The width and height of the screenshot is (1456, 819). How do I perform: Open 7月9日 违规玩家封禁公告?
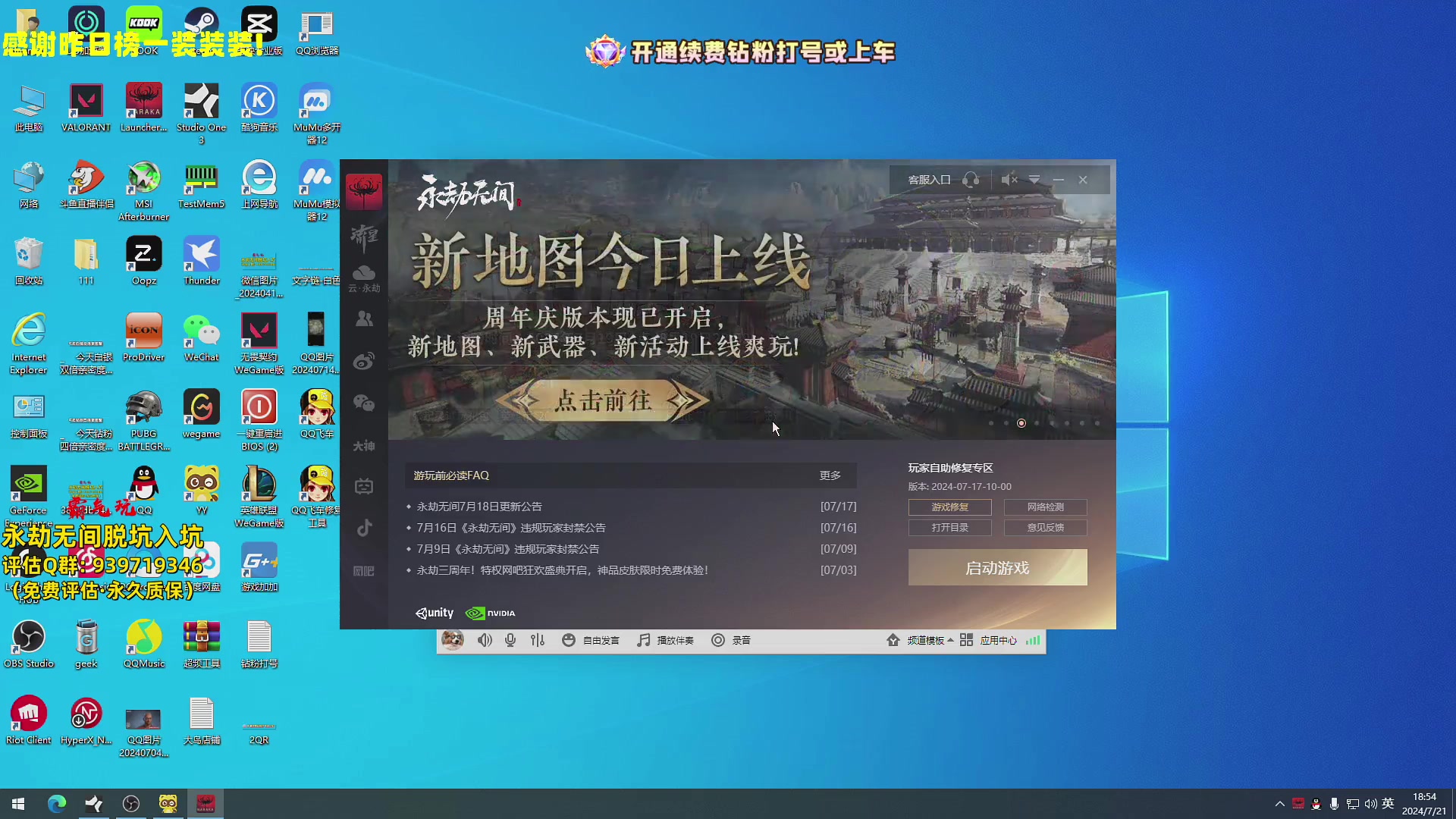click(x=508, y=549)
